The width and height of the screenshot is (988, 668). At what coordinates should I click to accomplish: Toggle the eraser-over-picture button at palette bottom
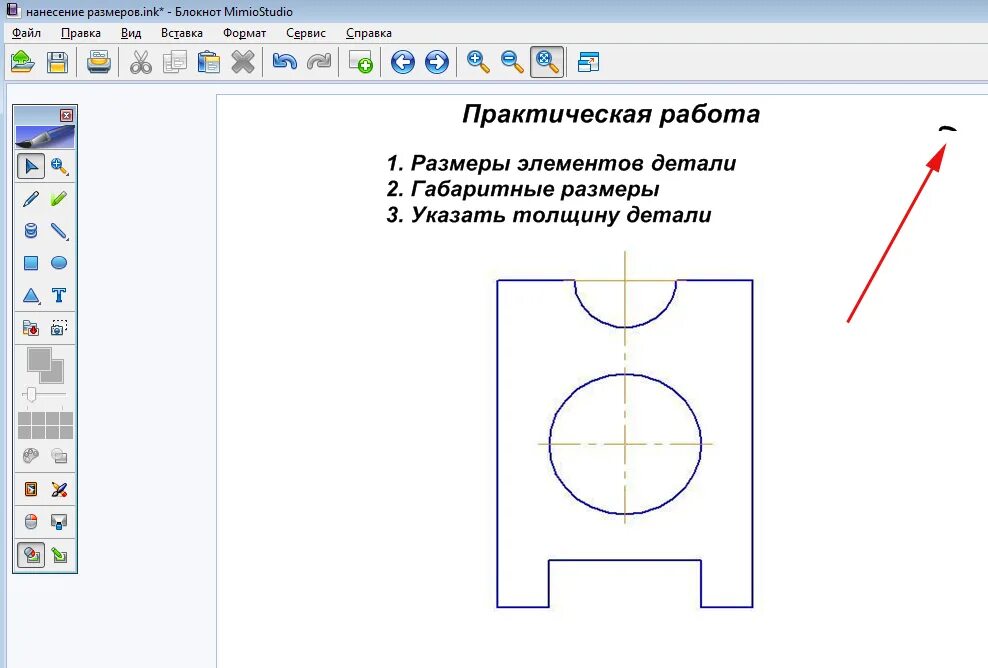(30, 555)
